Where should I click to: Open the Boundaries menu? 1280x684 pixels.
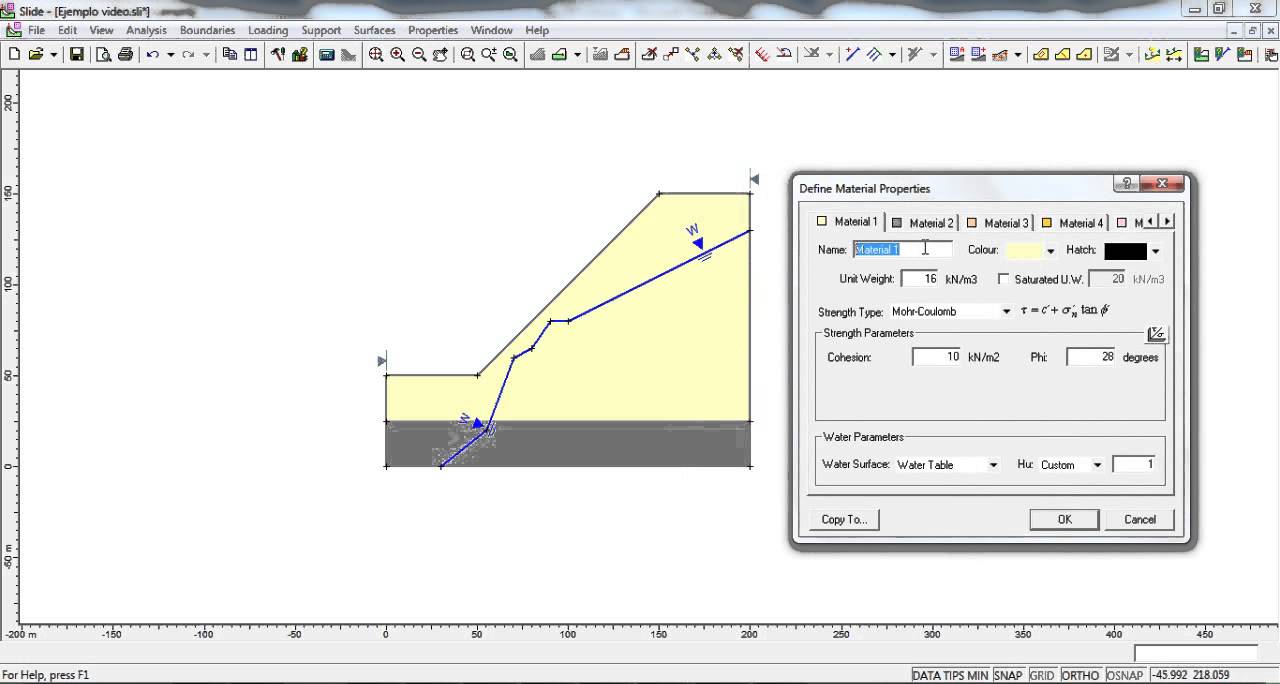(207, 30)
